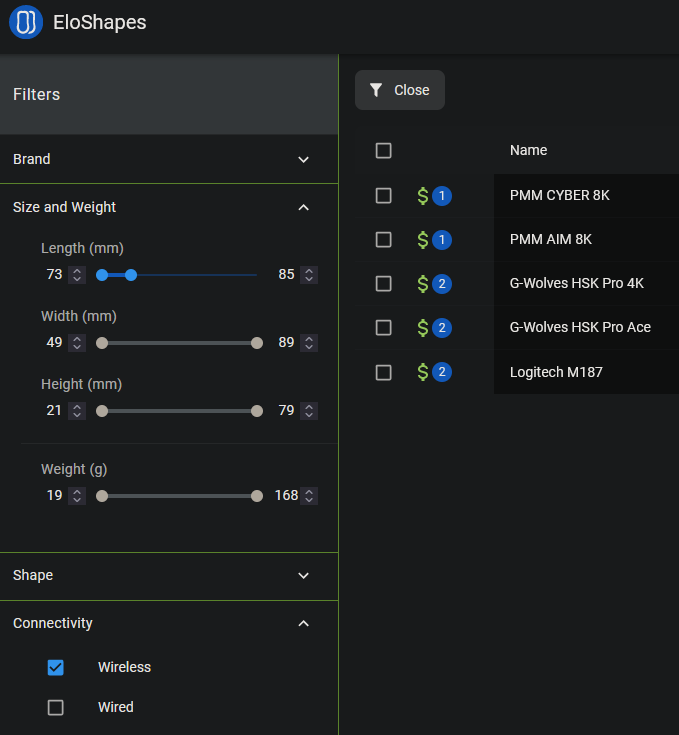Open the G-Wolves HSK Pro Ace entry

tap(580, 327)
